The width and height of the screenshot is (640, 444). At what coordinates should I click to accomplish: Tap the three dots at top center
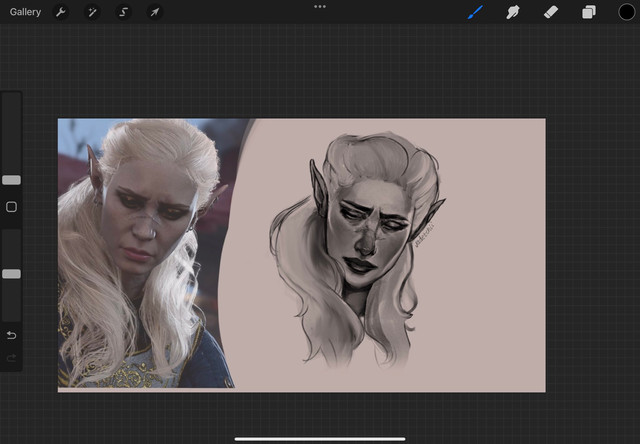coord(320,6)
